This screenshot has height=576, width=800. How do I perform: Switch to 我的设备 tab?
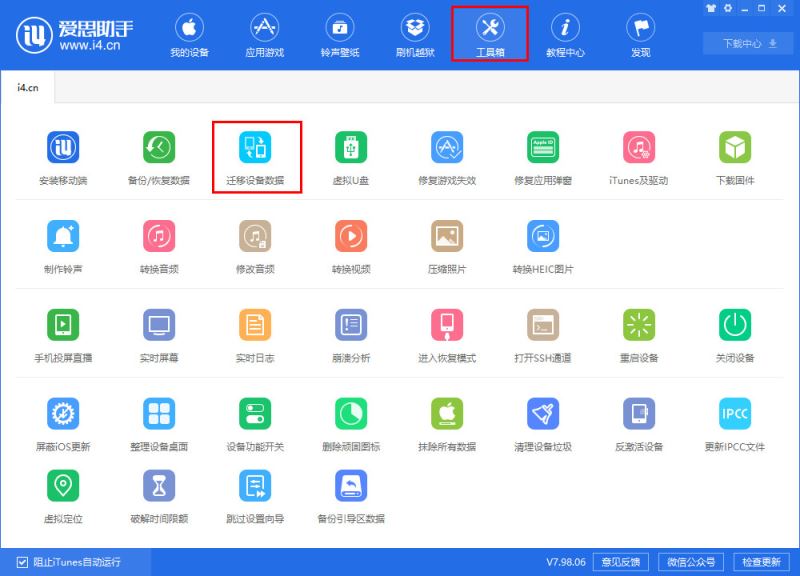tap(189, 35)
